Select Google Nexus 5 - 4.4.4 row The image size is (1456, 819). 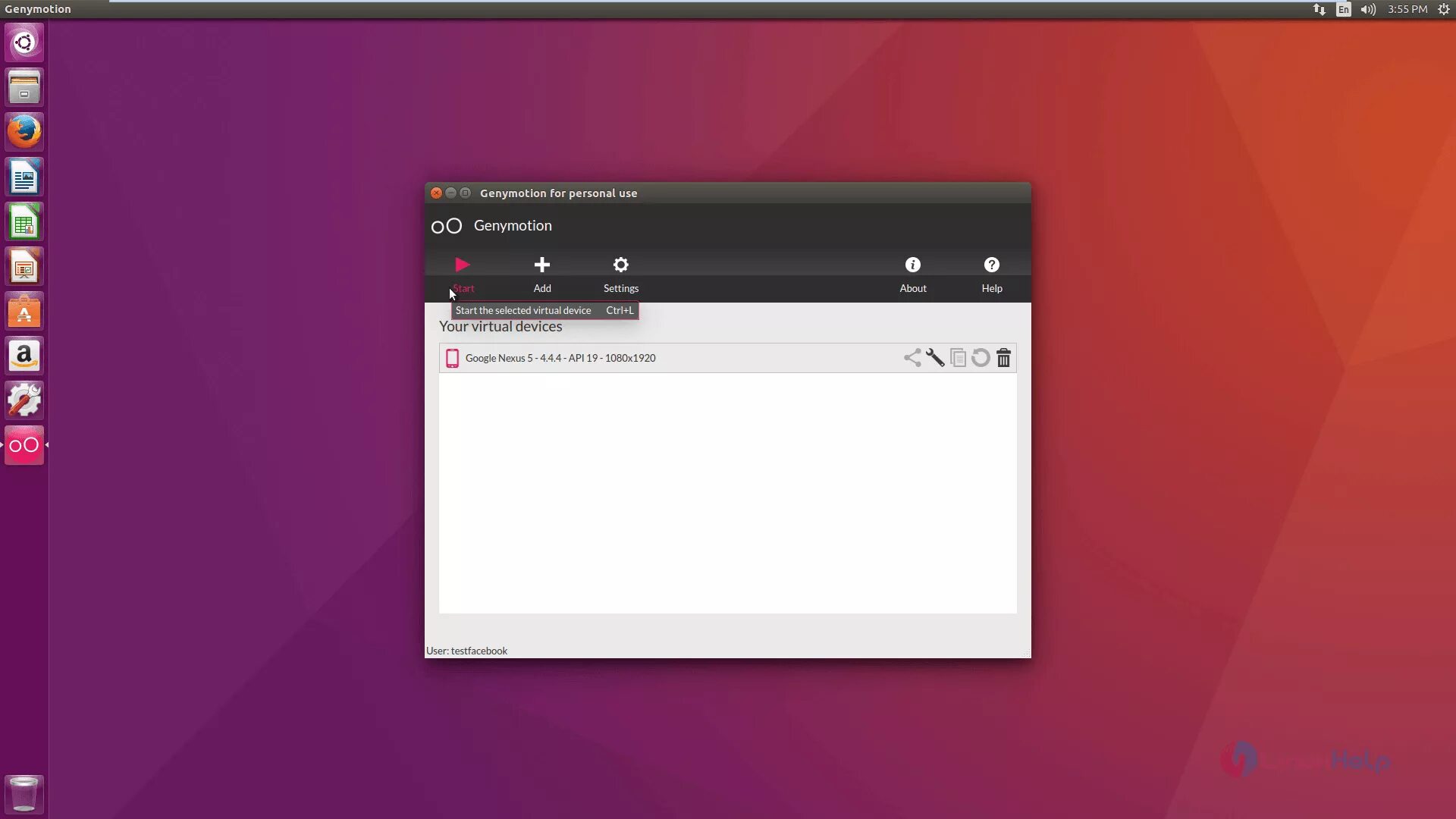click(x=727, y=358)
